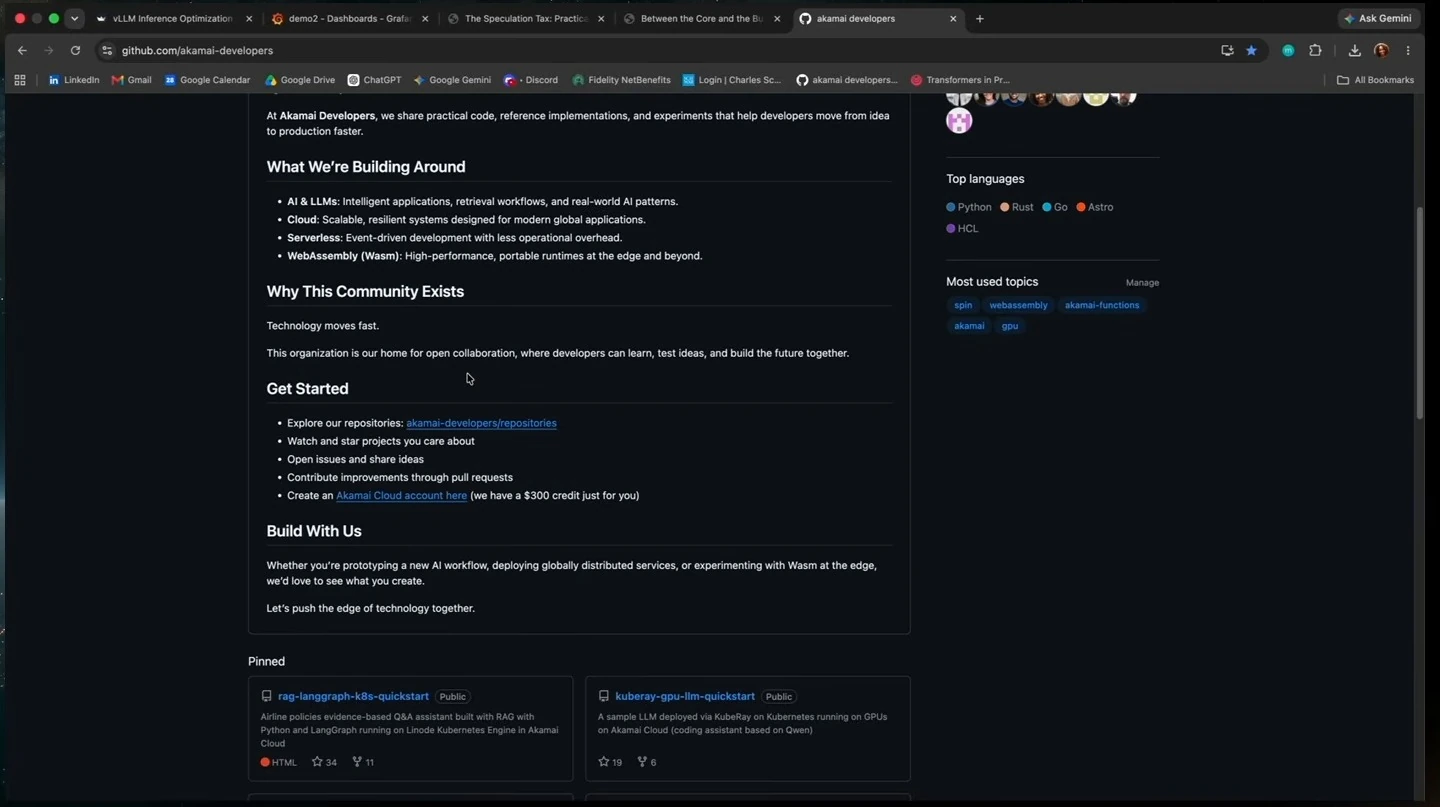Image resolution: width=1440 pixels, height=807 pixels.
Task: Click 'Why This Community Exists' heading
Action: point(365,292)
